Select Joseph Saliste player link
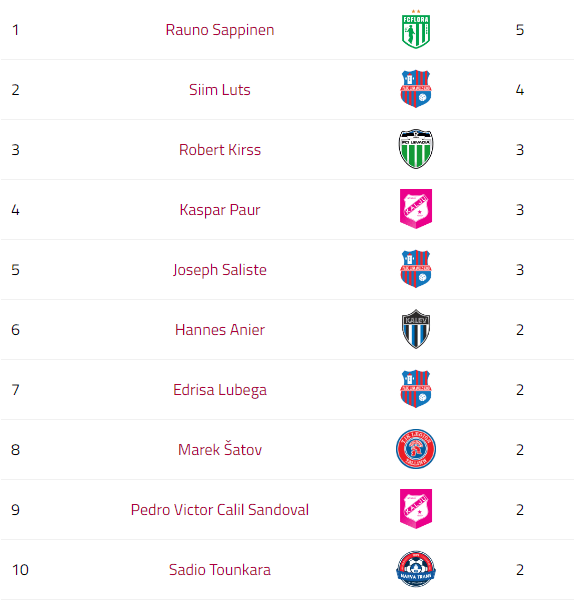 [x=220, y=270]
